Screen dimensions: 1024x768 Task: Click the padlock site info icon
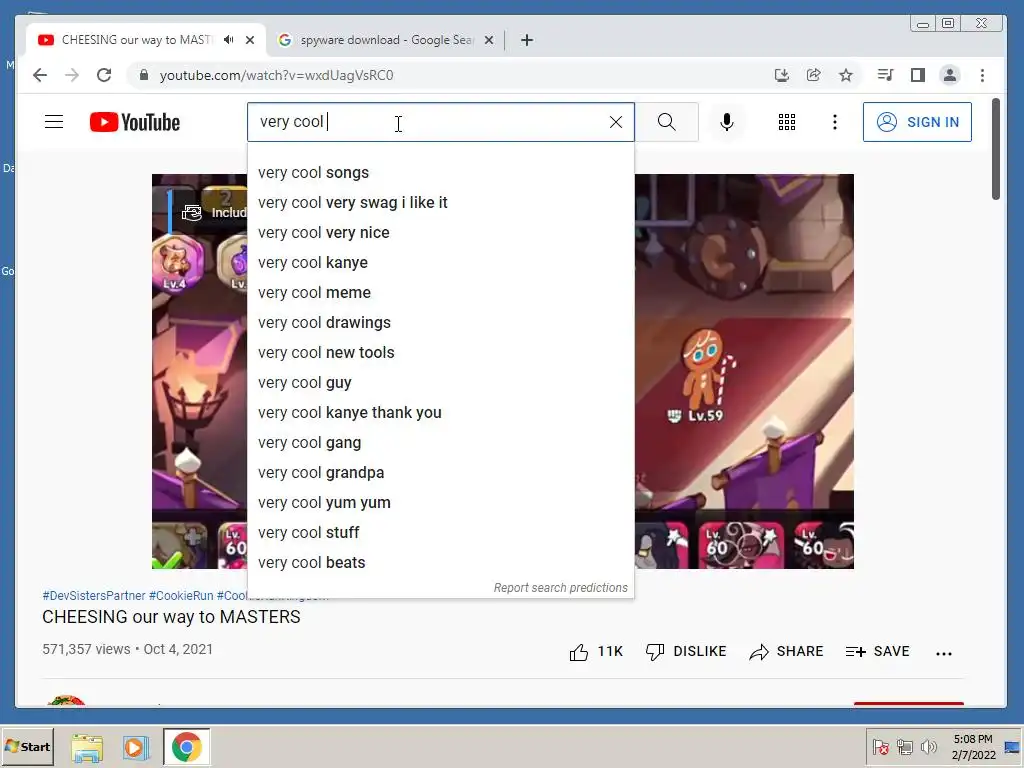(144, 75)
